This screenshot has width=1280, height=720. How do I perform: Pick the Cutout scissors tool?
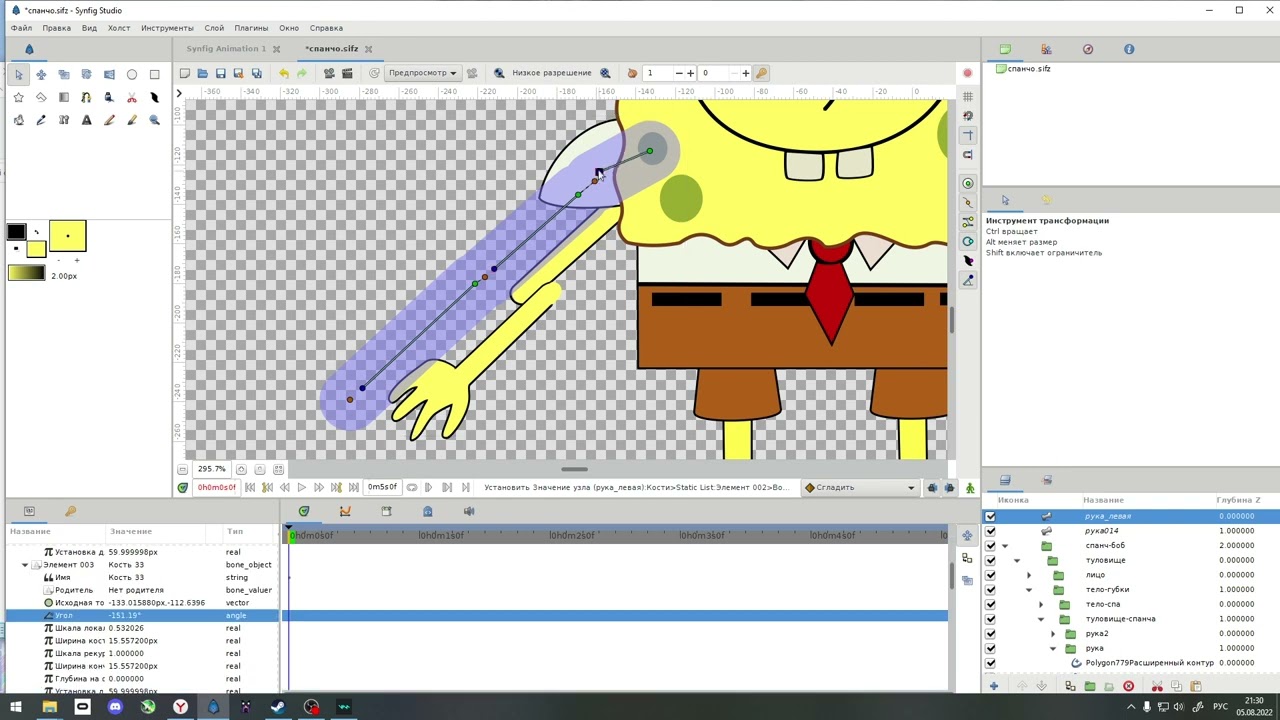pos(131,97)
